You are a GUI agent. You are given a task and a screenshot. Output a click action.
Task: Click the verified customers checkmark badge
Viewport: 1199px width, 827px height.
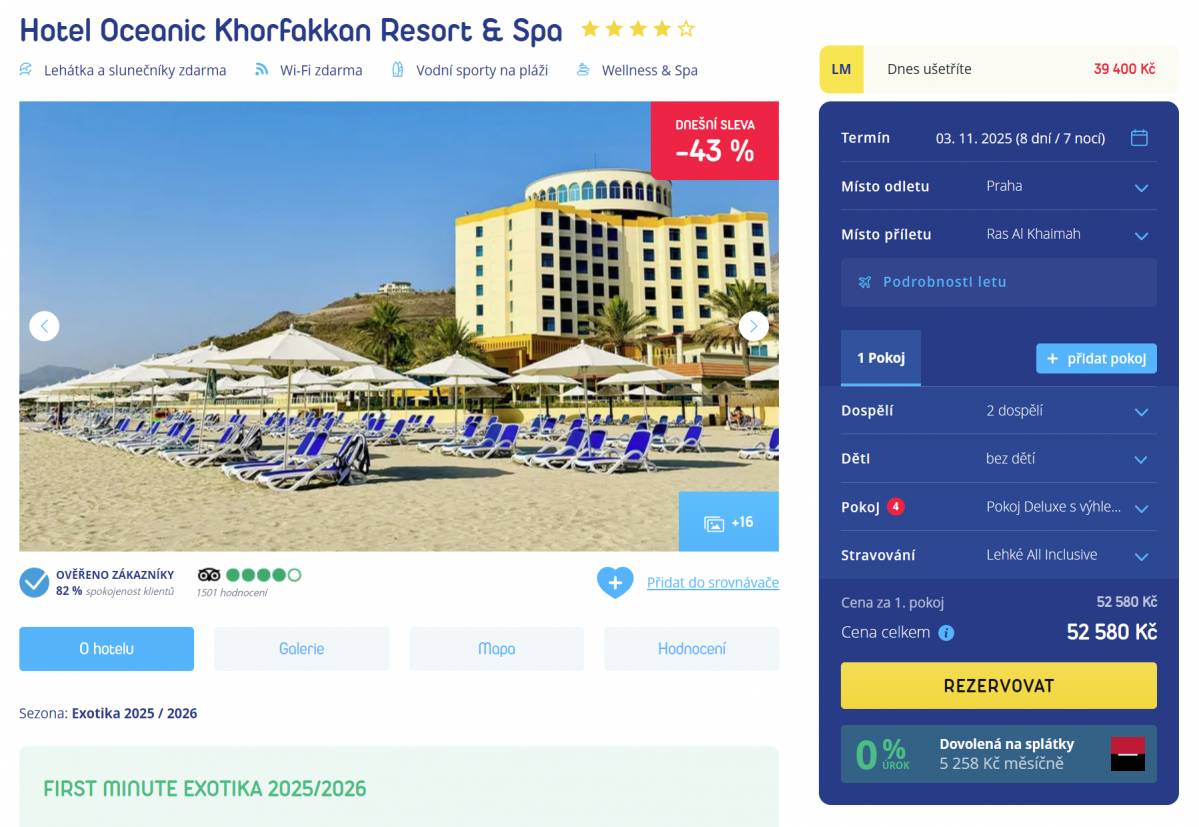pyautogui.click(x=34, y=582)
